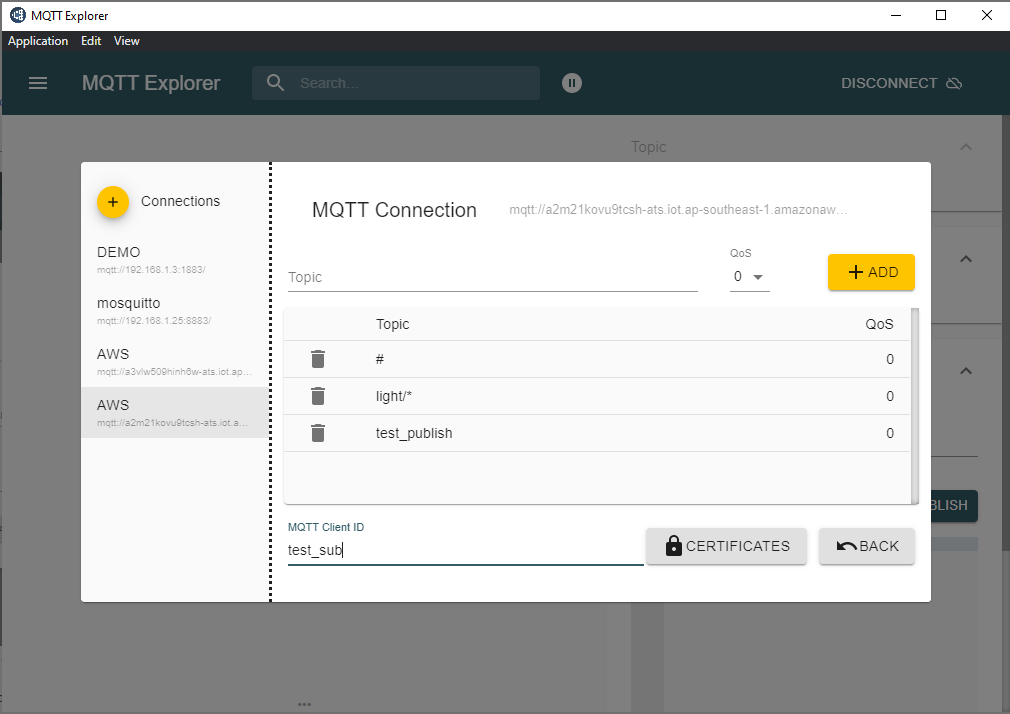
Task: Click the pause updates icon
Action: pyautogui.click(x=571, y=83)
